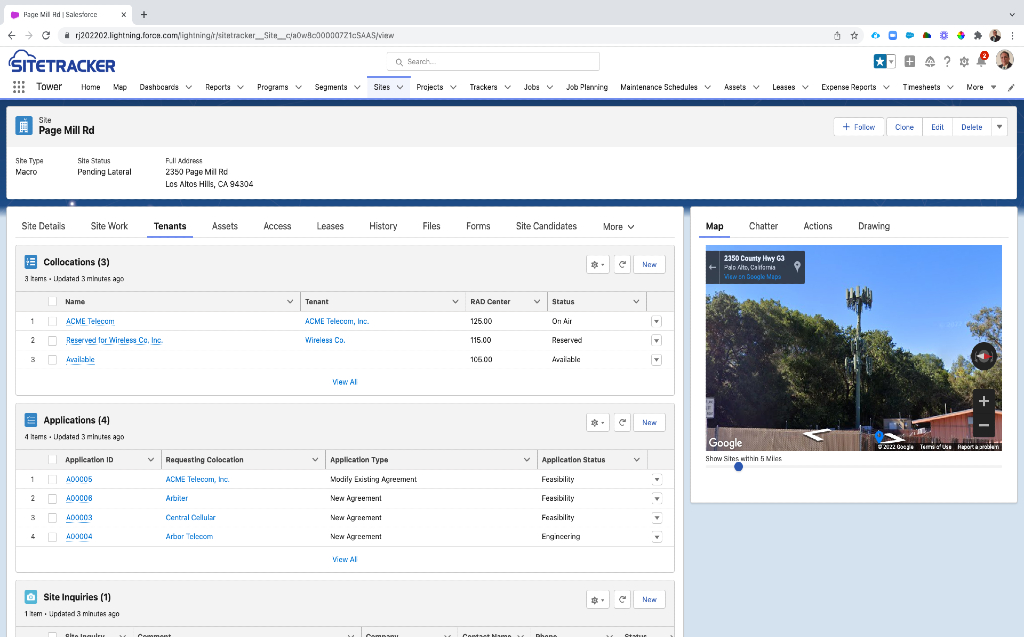The width and height of the screenshot is (1024, 637).
Task: Zoom in on the street view map
Action: coord(984,401)
